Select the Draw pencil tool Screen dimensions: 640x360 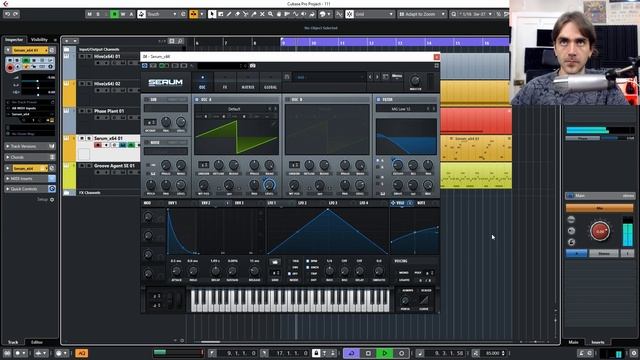(x=229, y=14)
